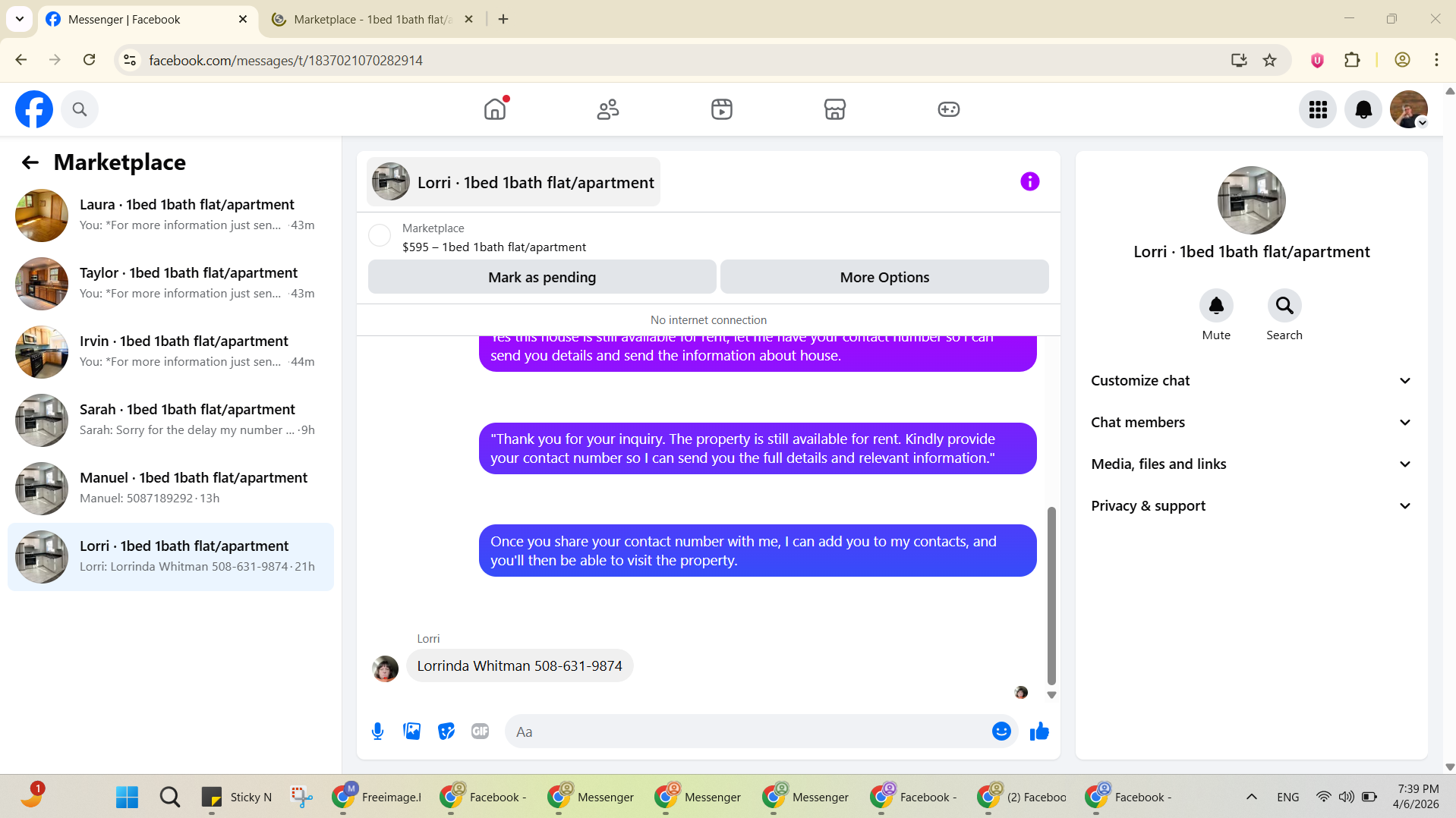
Task: Open the Gaming controller icon
Action: 949,109
